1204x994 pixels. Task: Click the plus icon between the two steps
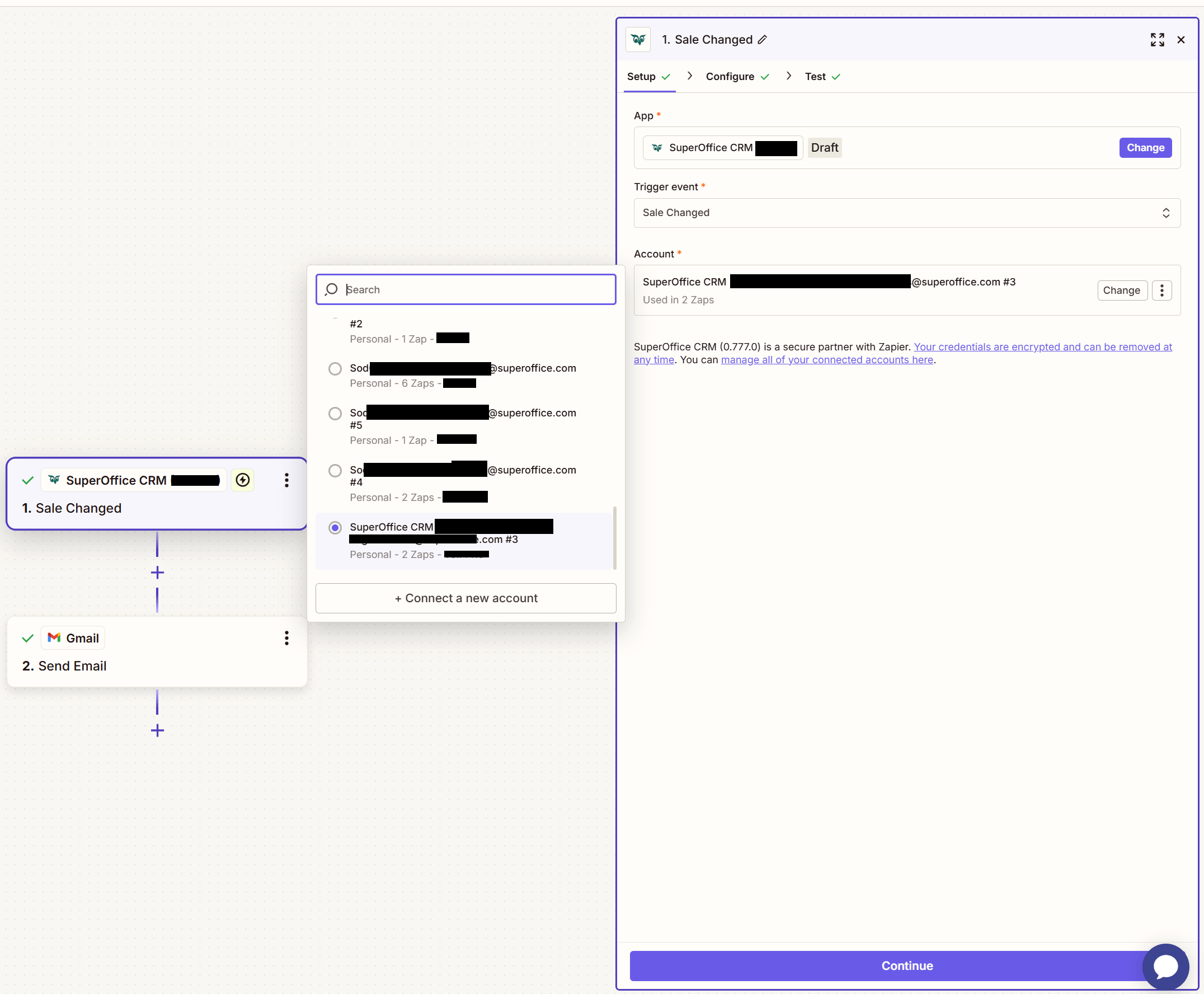(x=157, y=571)
